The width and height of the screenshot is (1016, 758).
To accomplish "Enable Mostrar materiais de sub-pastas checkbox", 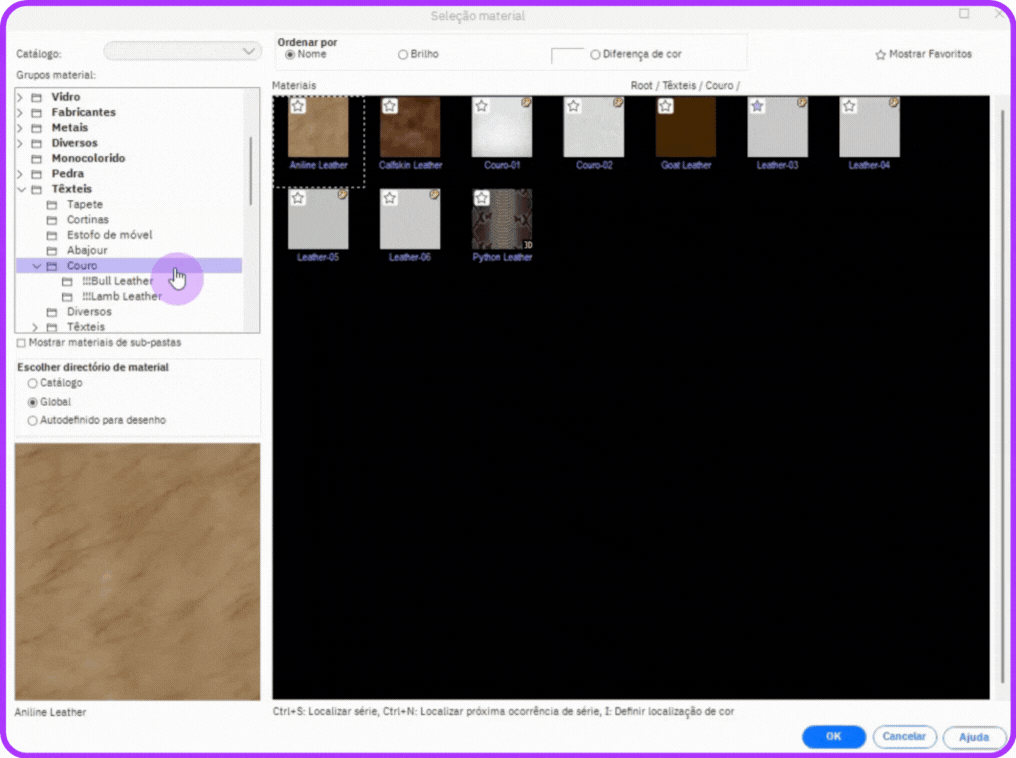I will click(x=22, y=343).
